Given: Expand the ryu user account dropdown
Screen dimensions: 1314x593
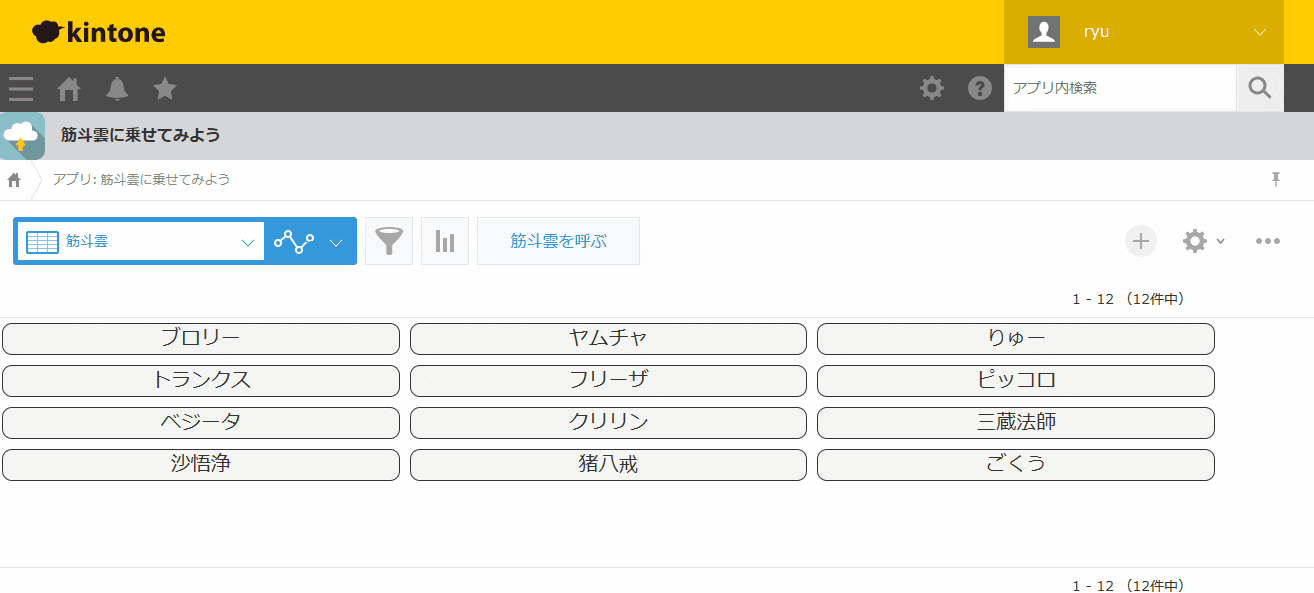Looking at the screenshot, I should coord(1260,32).
